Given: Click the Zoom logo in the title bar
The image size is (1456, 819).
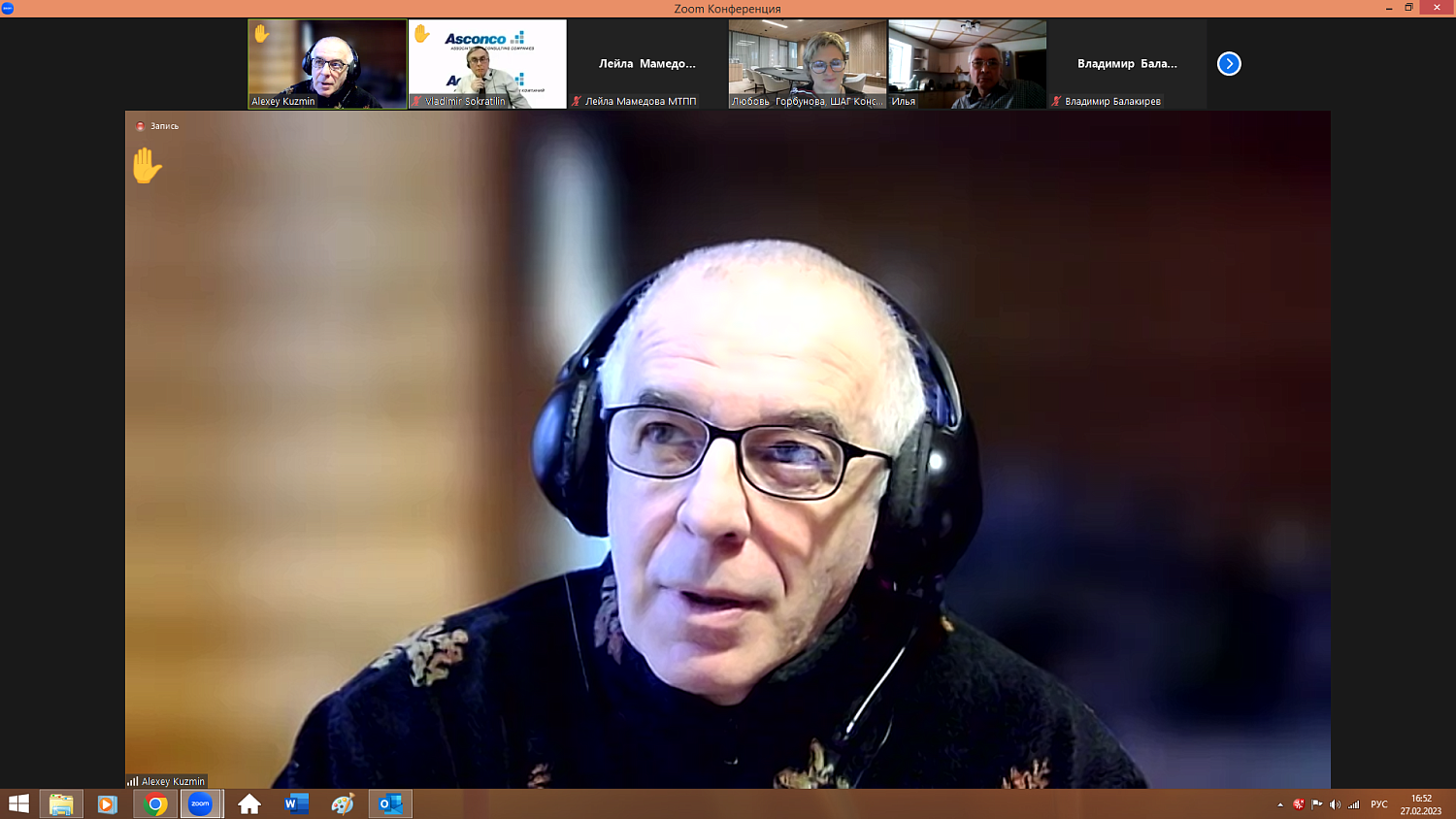Looking at the screenshot, I should point(8,8).
